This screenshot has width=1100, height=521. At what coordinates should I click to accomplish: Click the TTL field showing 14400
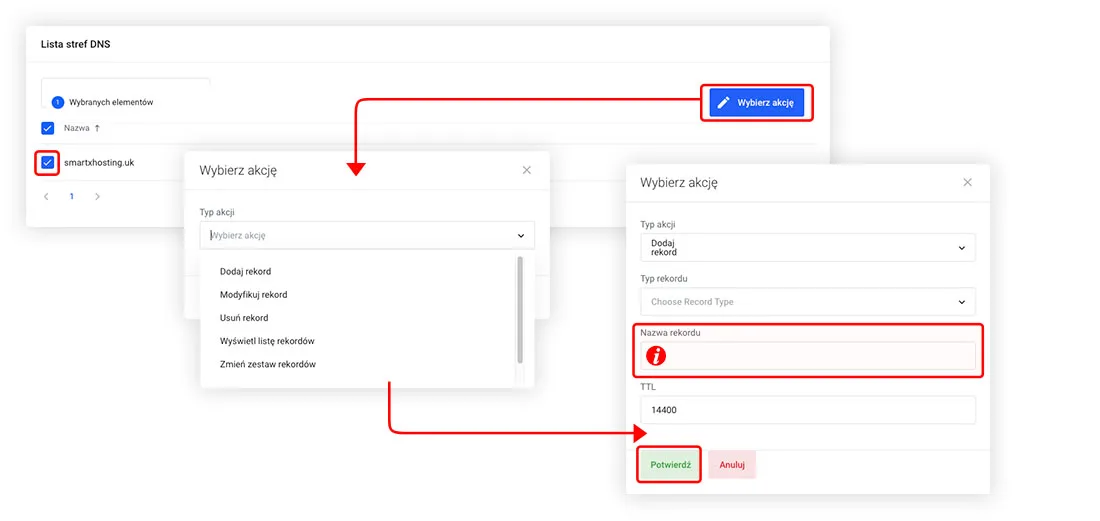(x=808, y=410)
